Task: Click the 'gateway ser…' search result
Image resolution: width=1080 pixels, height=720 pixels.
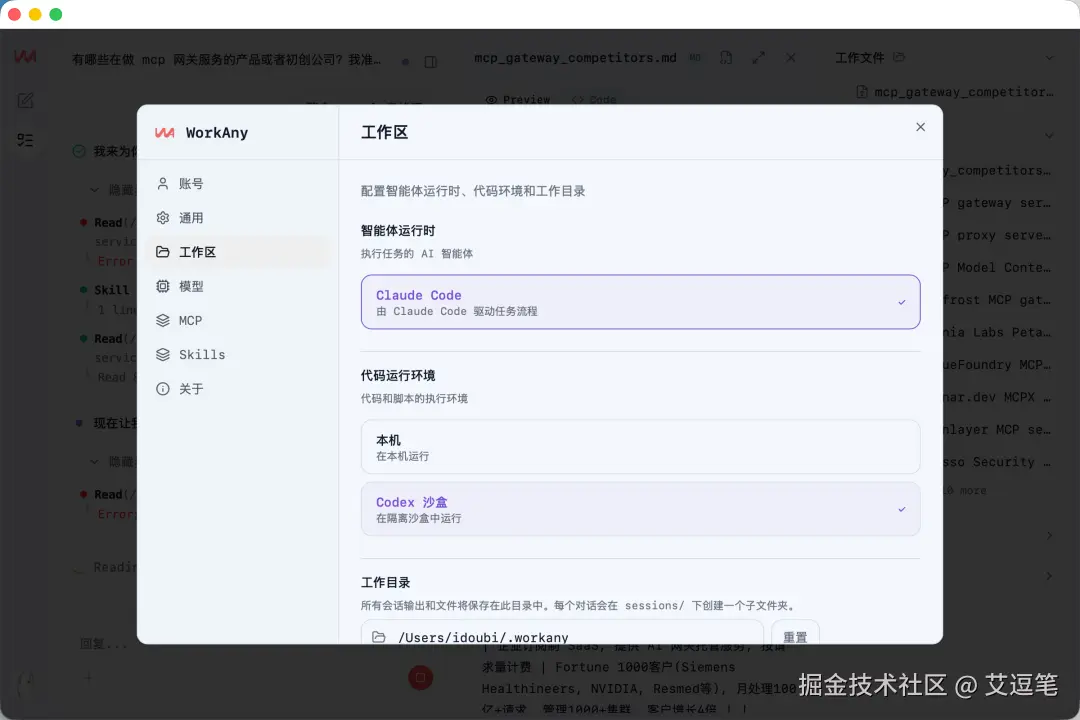Action: (997, 203)
